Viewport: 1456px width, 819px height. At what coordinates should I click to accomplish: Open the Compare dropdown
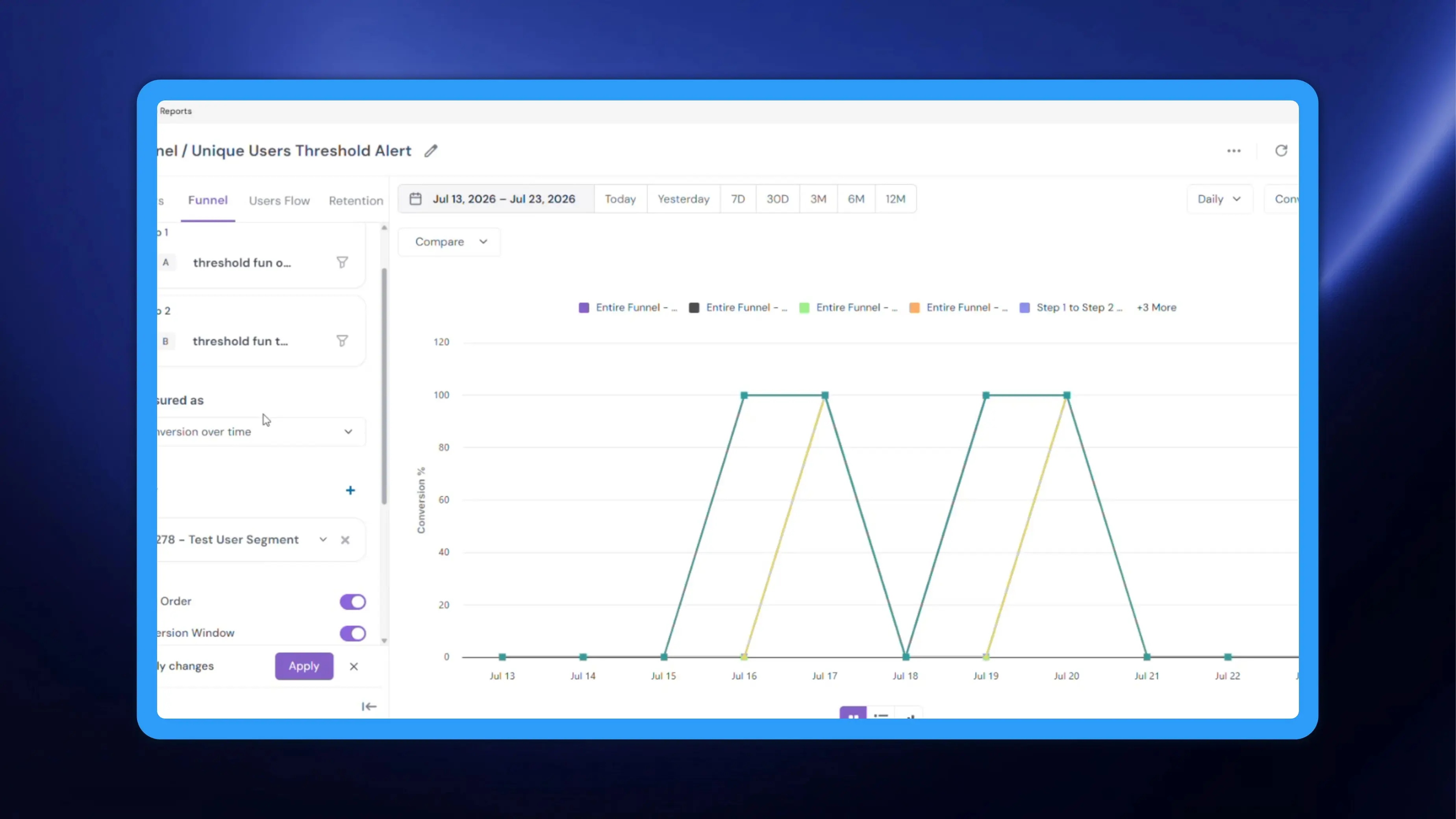(449, 242)
